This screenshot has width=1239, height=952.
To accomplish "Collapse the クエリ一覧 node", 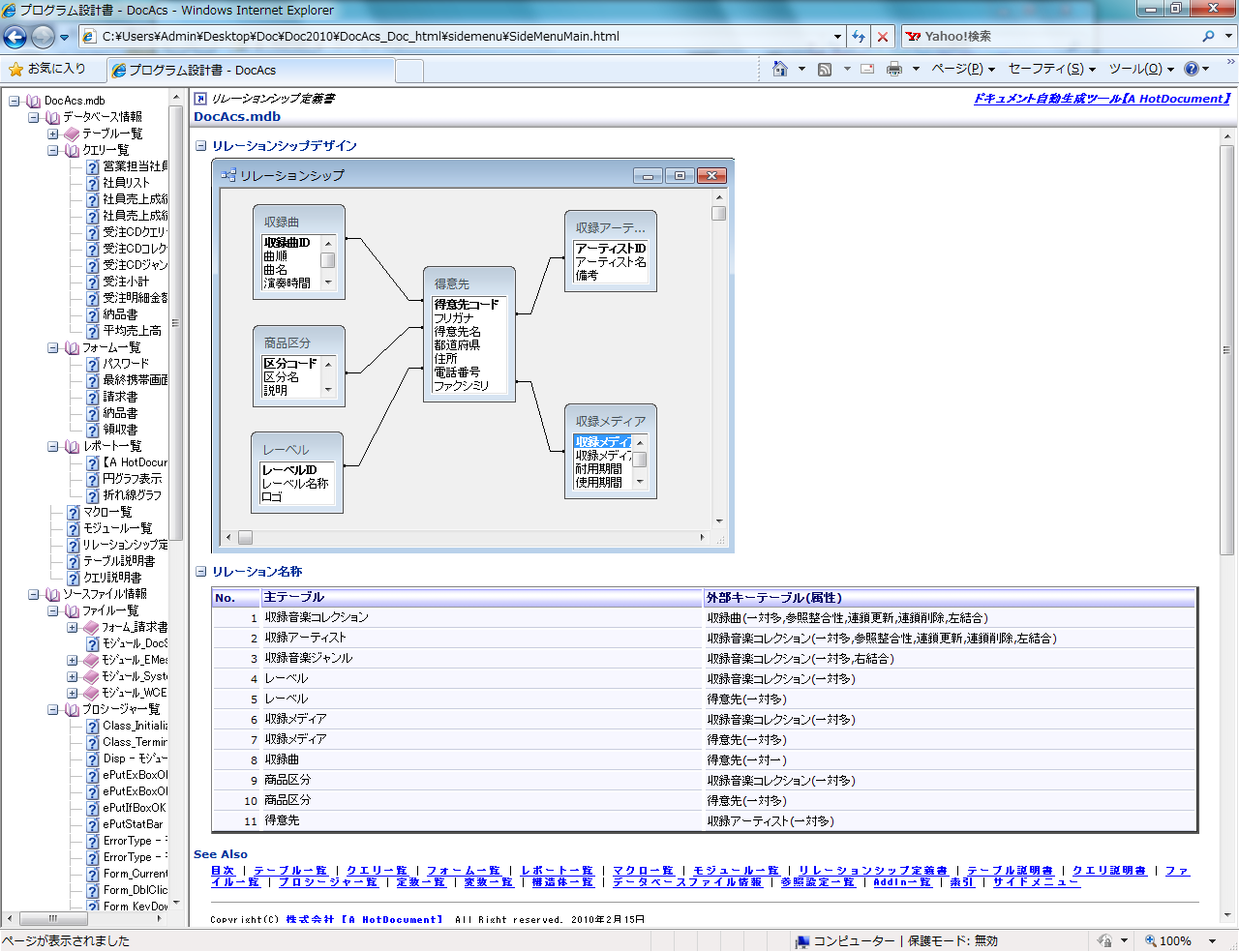I will 52,150.
